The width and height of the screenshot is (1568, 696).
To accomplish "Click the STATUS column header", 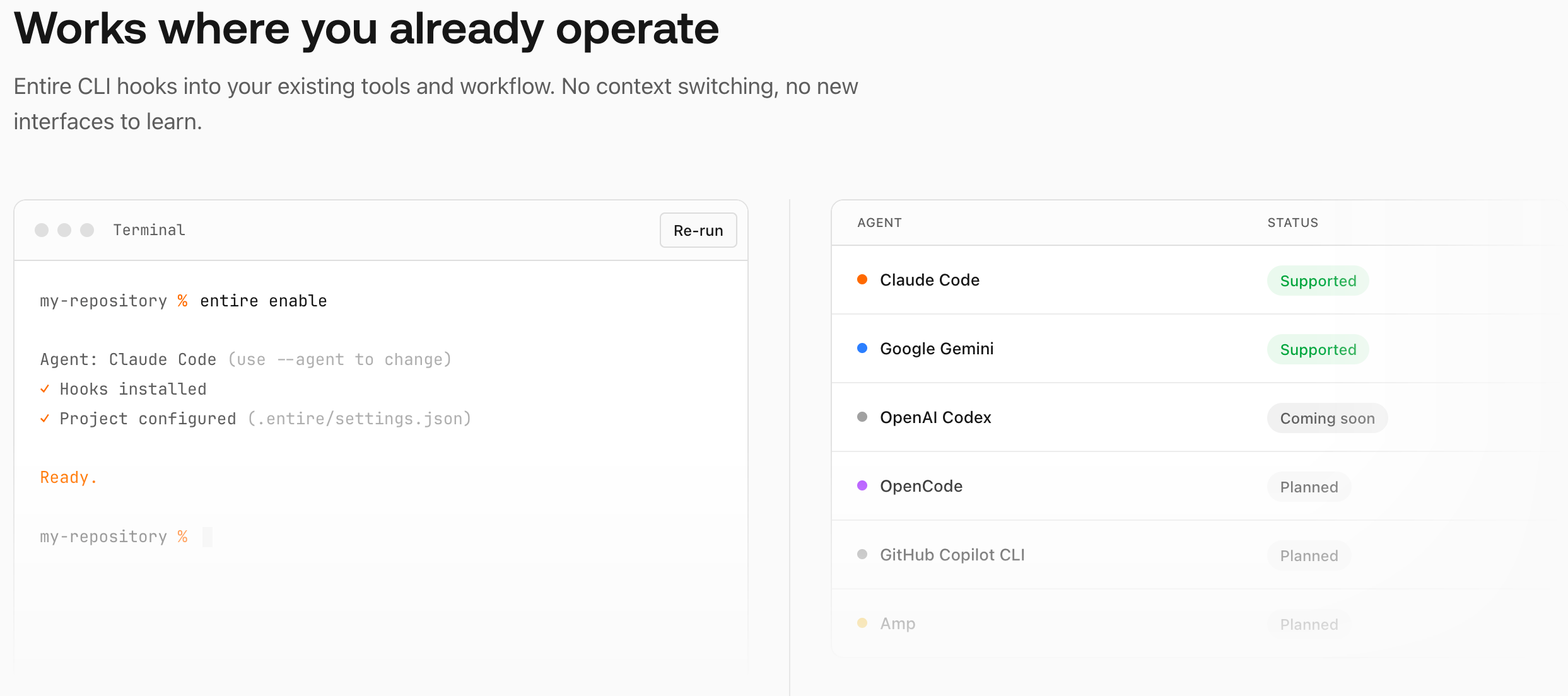I will [x=1292, y=223].
